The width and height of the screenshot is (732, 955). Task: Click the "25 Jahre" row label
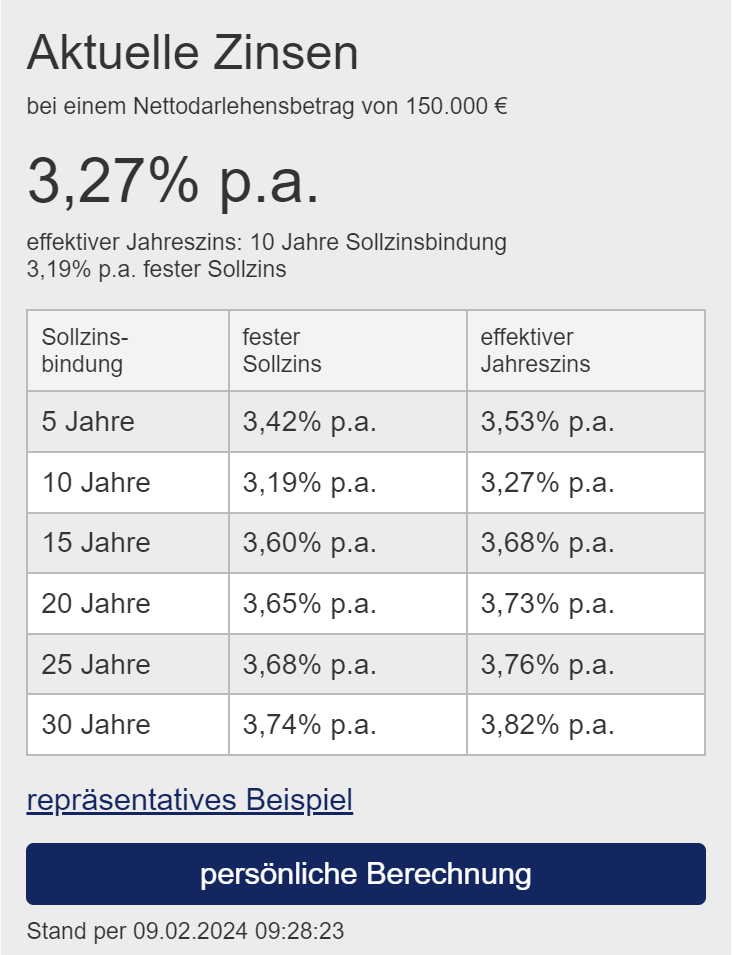(96, 665)
